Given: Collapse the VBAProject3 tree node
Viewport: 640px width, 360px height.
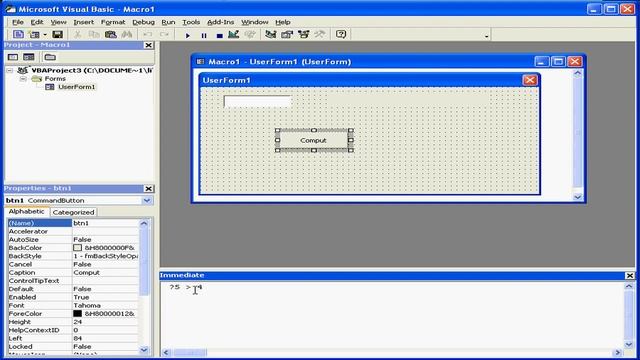Looking at the screenshot, I should click(10, 70).
